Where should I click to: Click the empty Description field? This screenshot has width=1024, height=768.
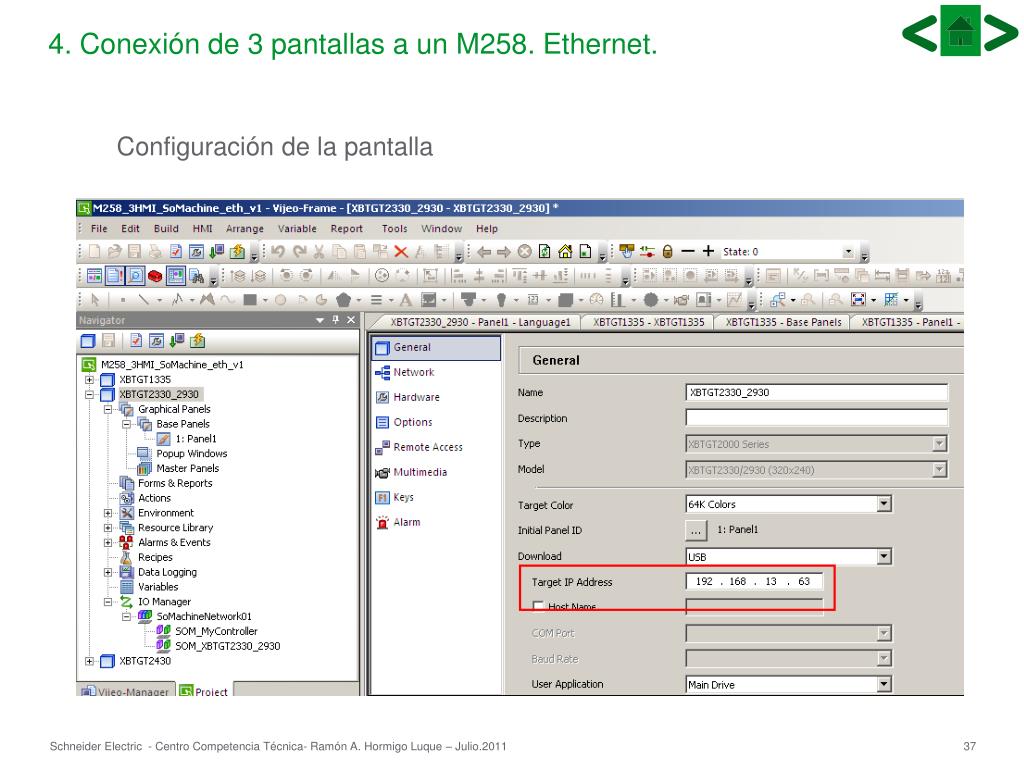coord(816,418)
